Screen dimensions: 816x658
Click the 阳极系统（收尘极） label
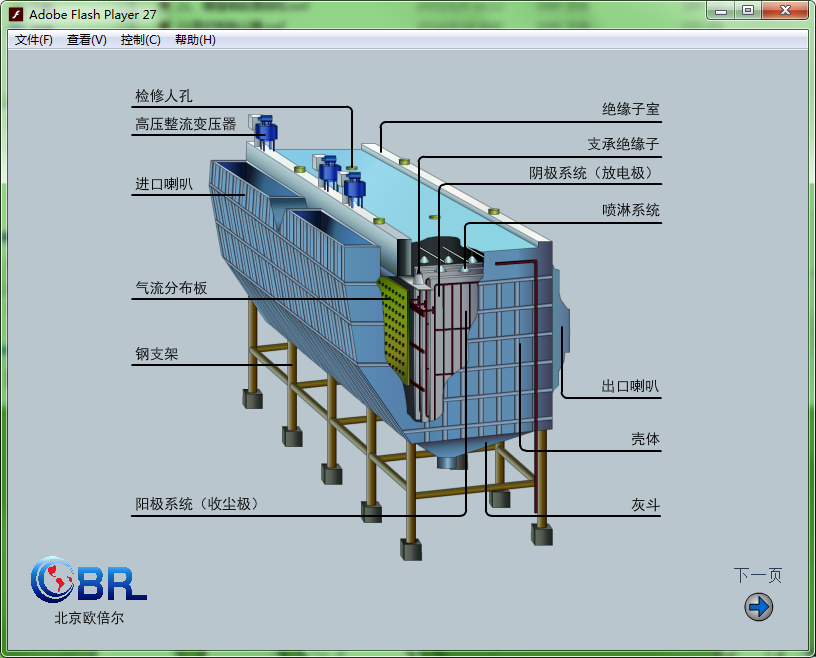[197, 504]
